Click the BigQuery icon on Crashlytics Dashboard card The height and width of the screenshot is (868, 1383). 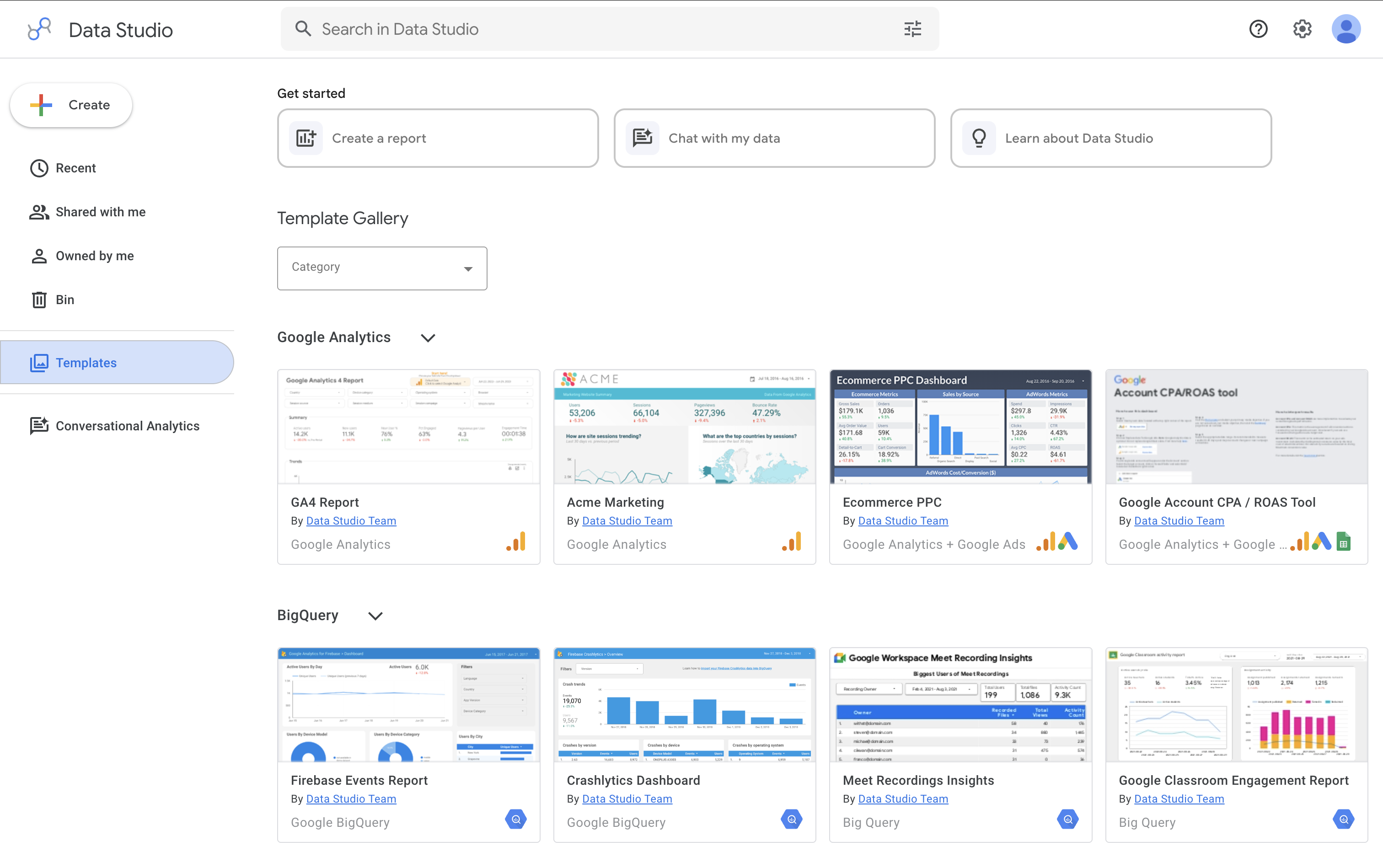tap(792, 820)
